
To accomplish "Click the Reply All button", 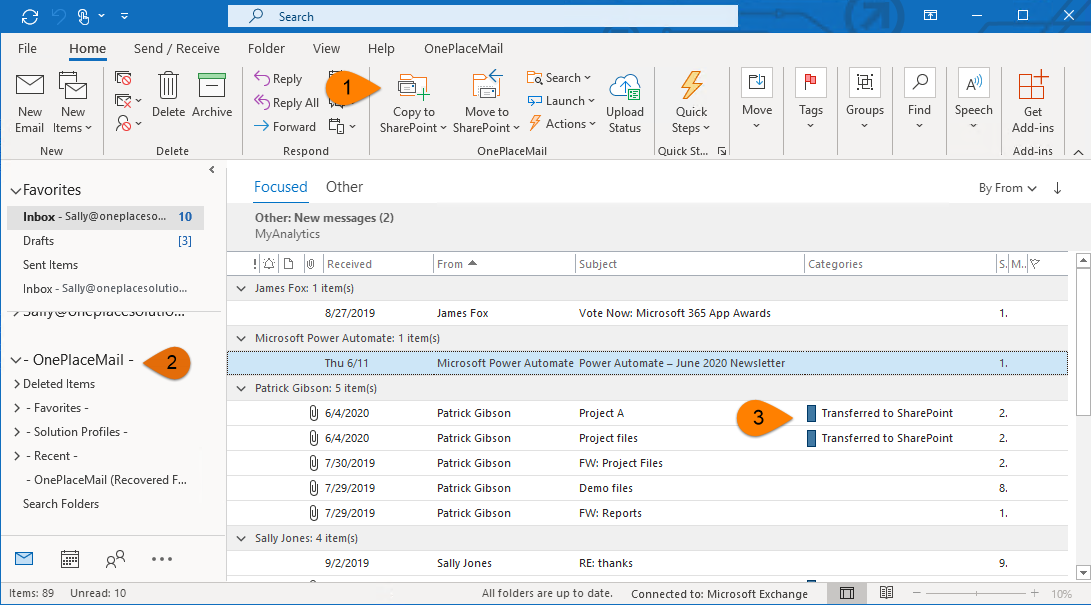I will [x=287, y=103].
